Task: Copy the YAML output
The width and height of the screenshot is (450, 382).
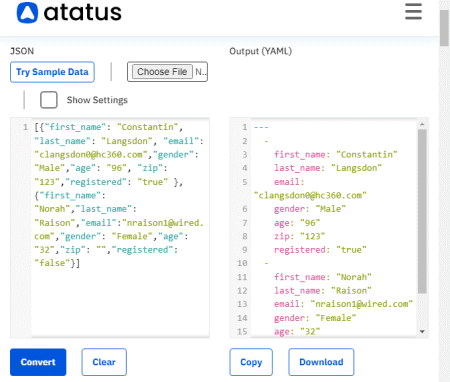Action: [x=251, y=362]
